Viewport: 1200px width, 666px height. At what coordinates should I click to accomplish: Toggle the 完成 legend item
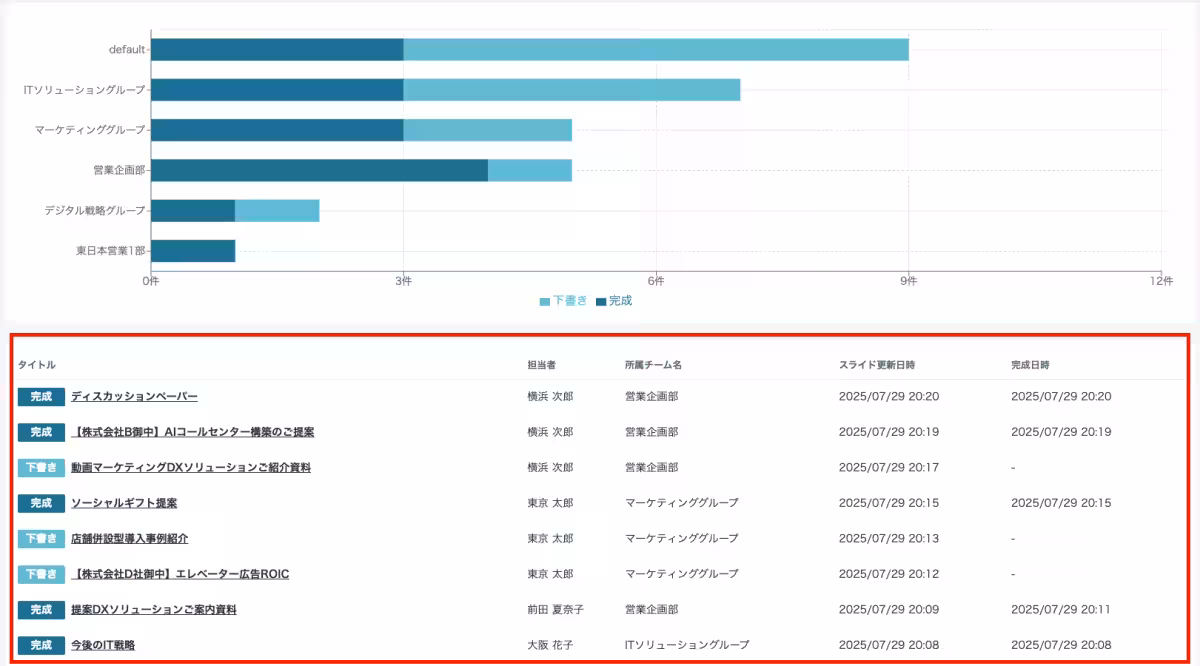click(x=614, y=300)
